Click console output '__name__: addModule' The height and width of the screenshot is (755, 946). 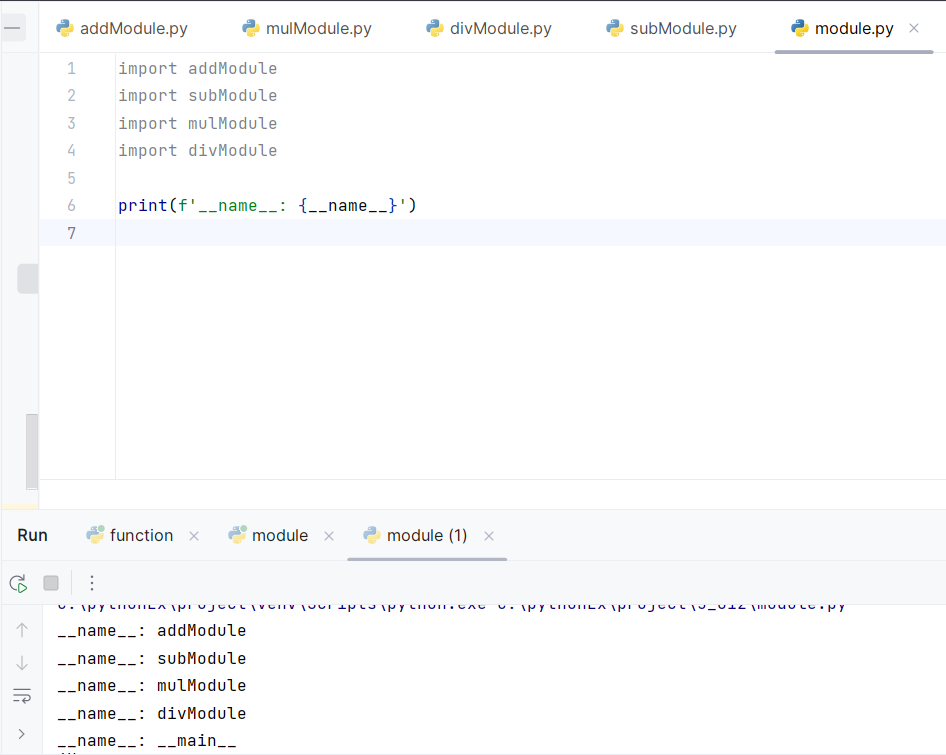point(152,631)
